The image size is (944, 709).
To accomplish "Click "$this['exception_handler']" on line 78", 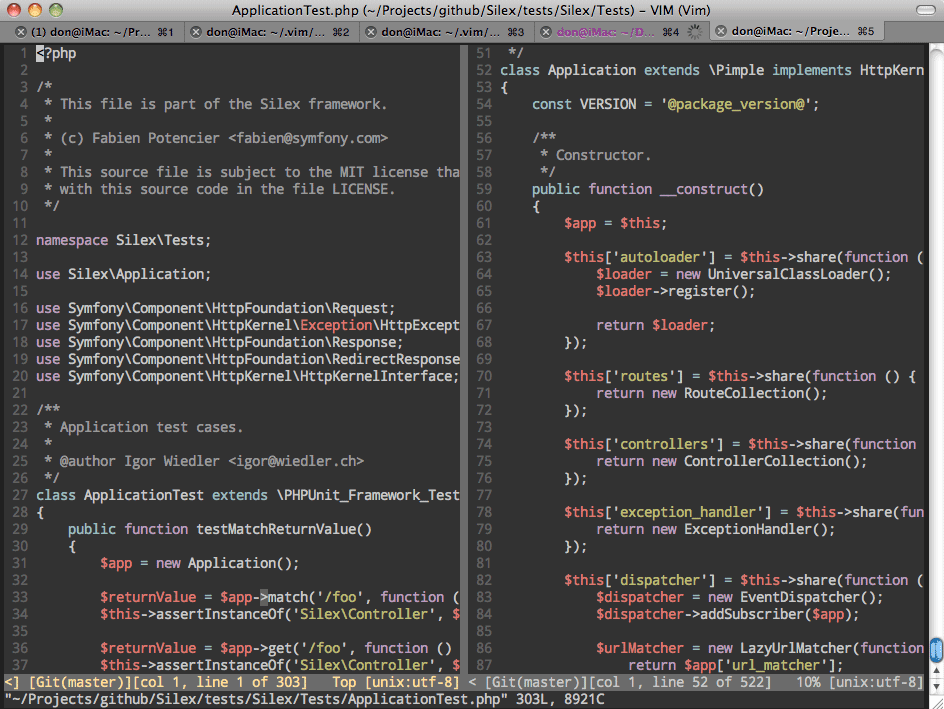I will pos(668,513).
